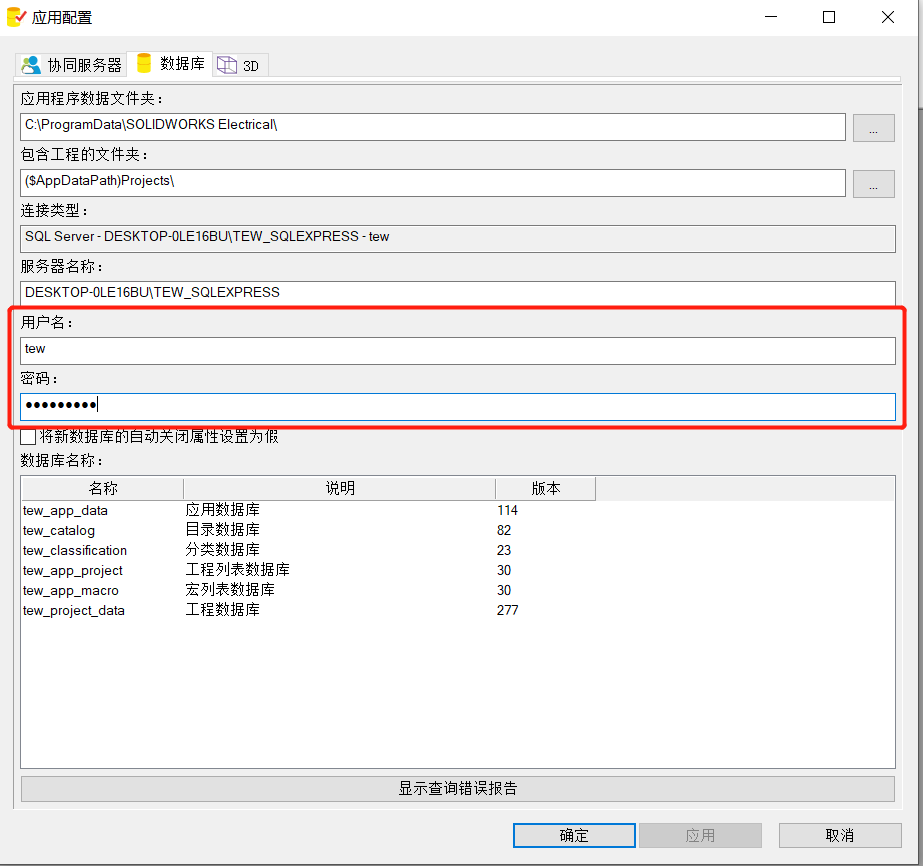923x866 pixels.
Task: Open the 3D tab
Action: [240, 65]
